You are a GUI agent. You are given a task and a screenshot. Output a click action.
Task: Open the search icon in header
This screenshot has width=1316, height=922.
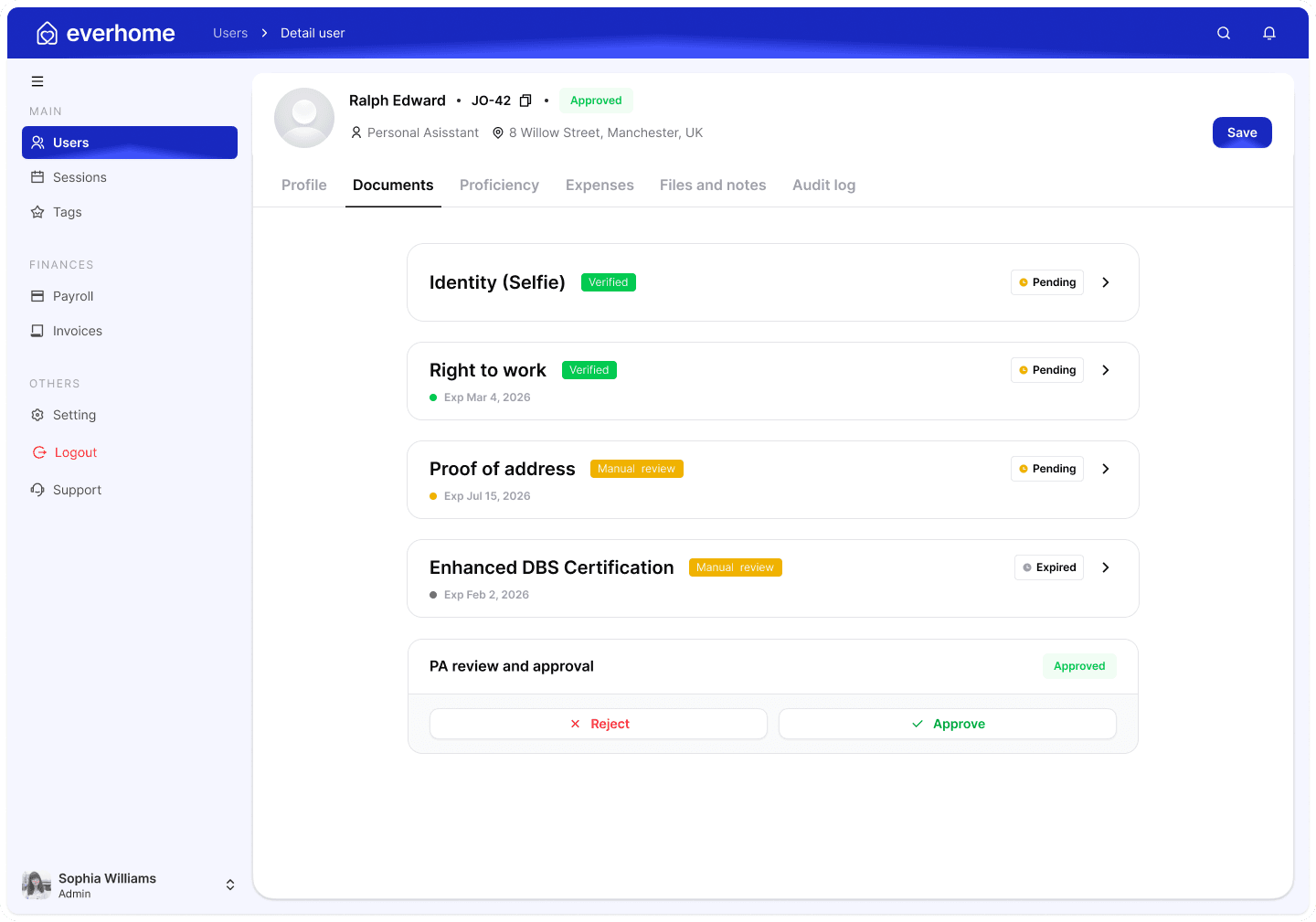(x=1224, y=33)
